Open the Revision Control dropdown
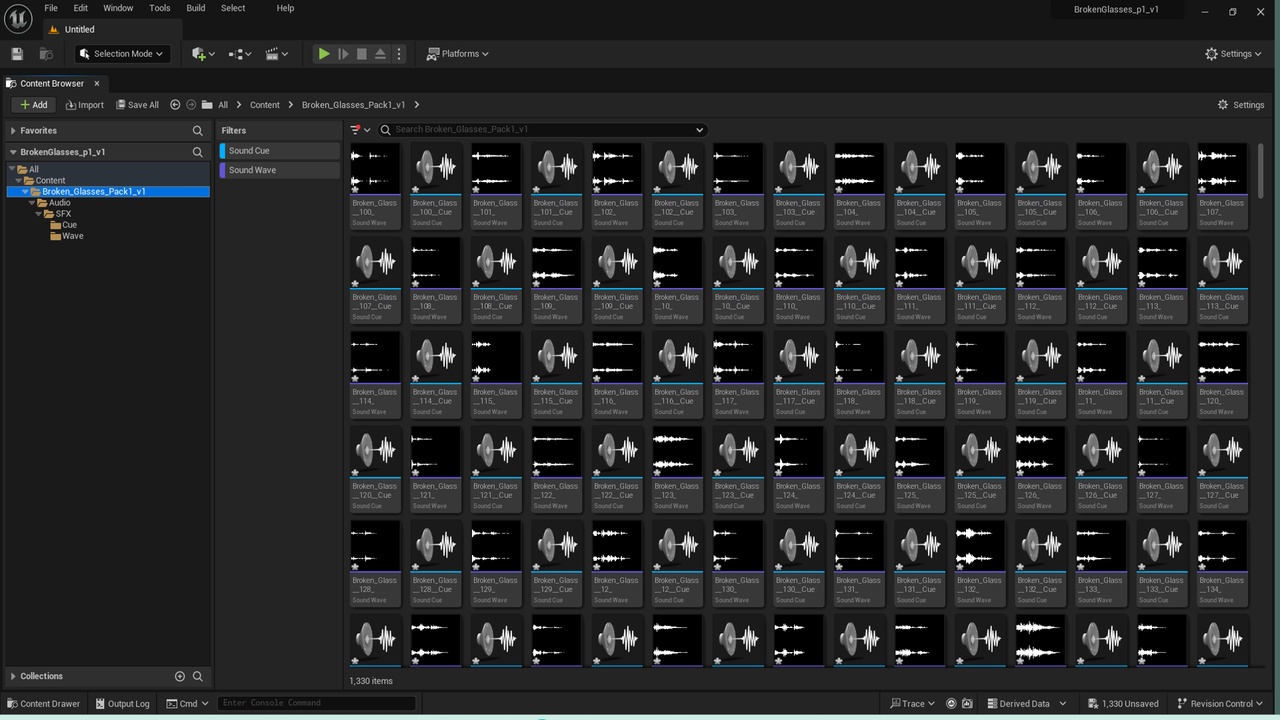 coord(1222,704)
